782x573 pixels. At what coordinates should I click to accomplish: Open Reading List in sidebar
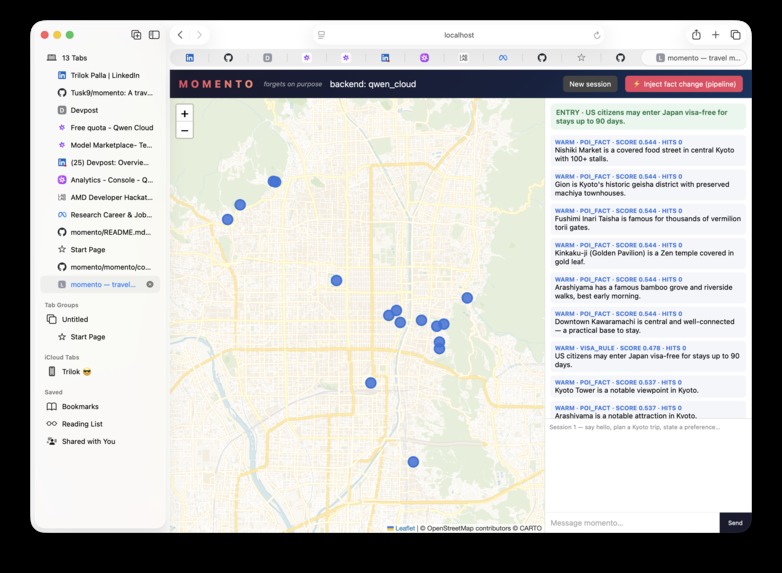[x=100, y=424]
